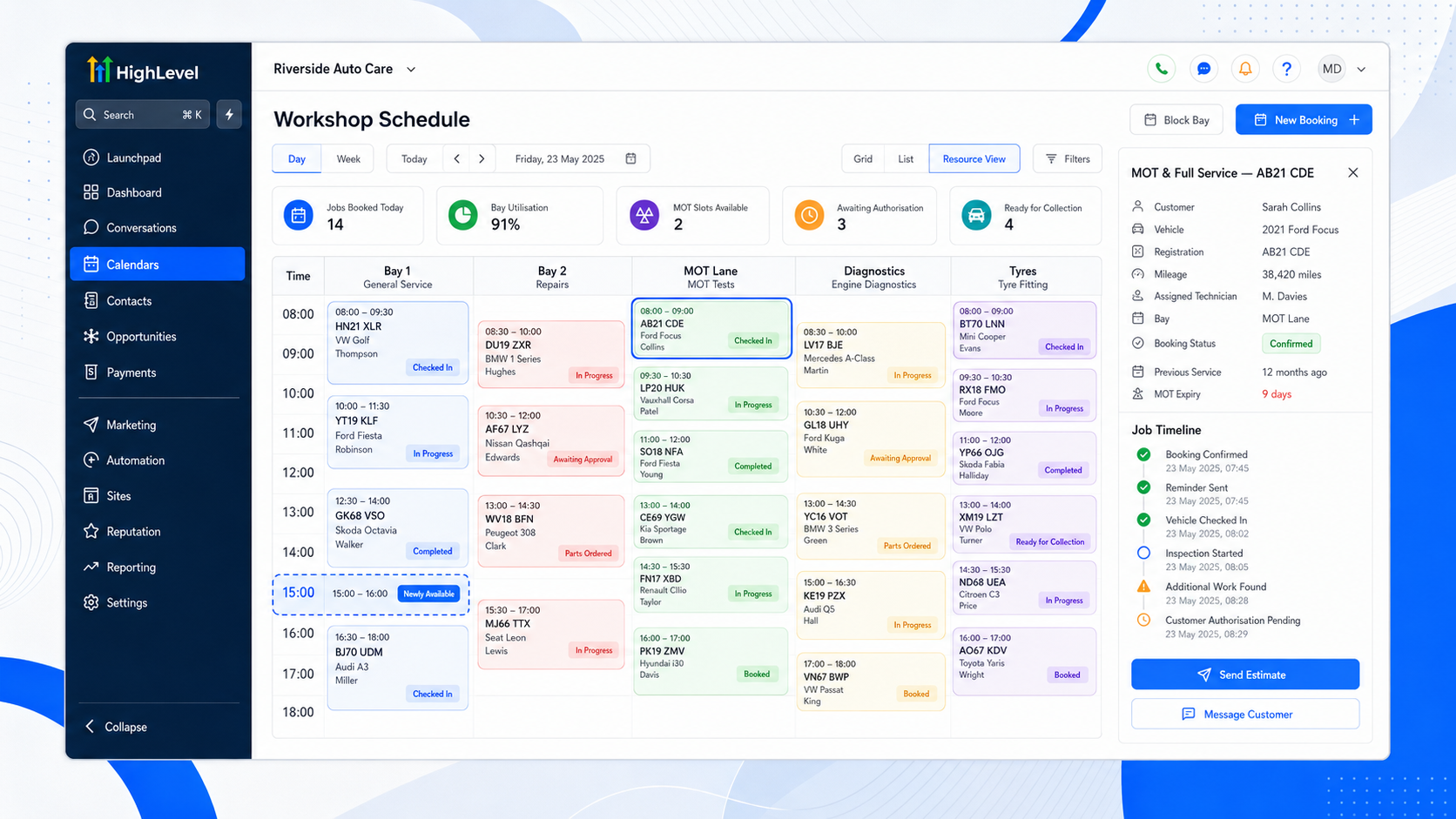The height and width of the screenshot is (819, 1456).
Task: Open the date picker calendar icon
Action: point(631,158)
